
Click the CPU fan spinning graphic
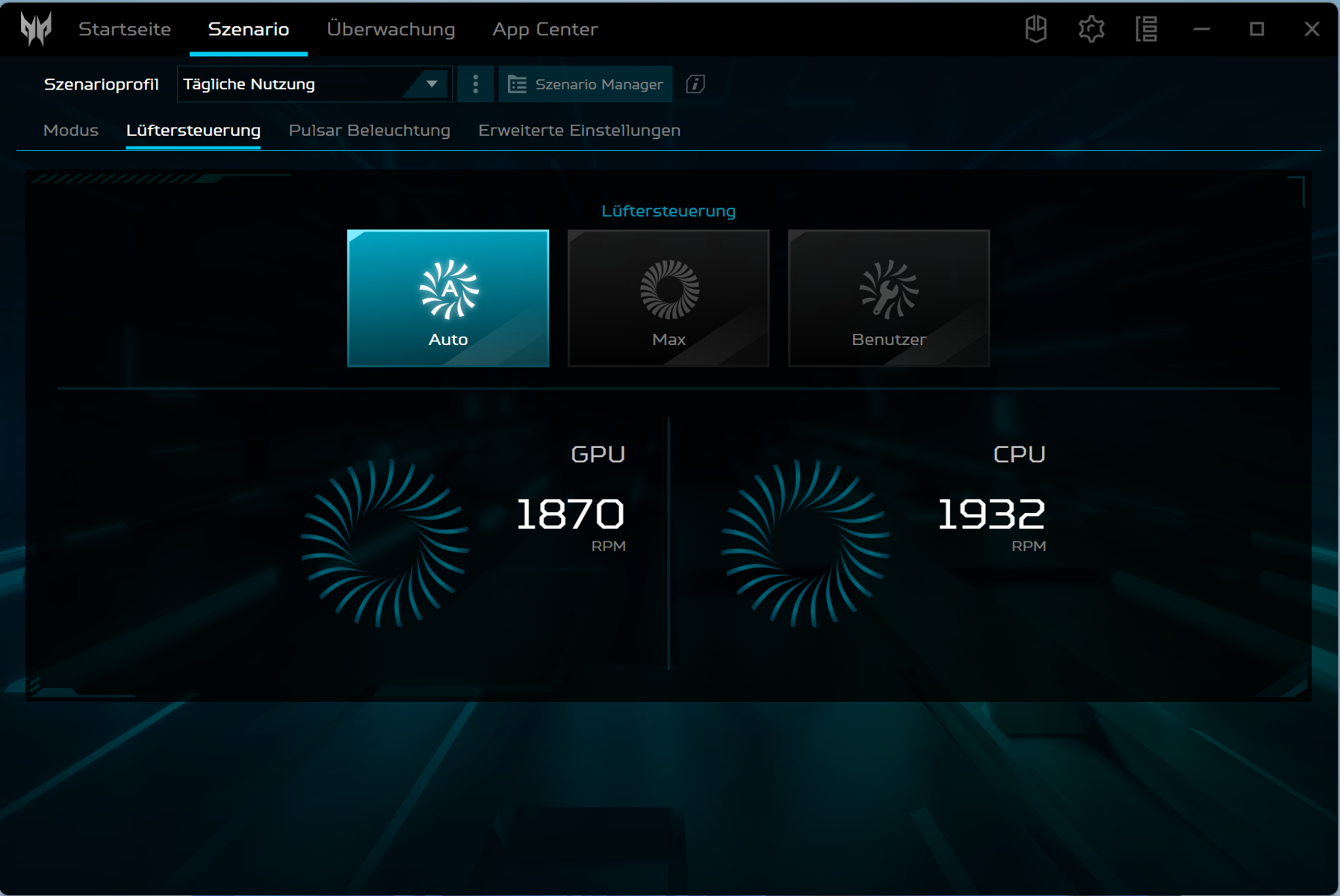[805, 543]
